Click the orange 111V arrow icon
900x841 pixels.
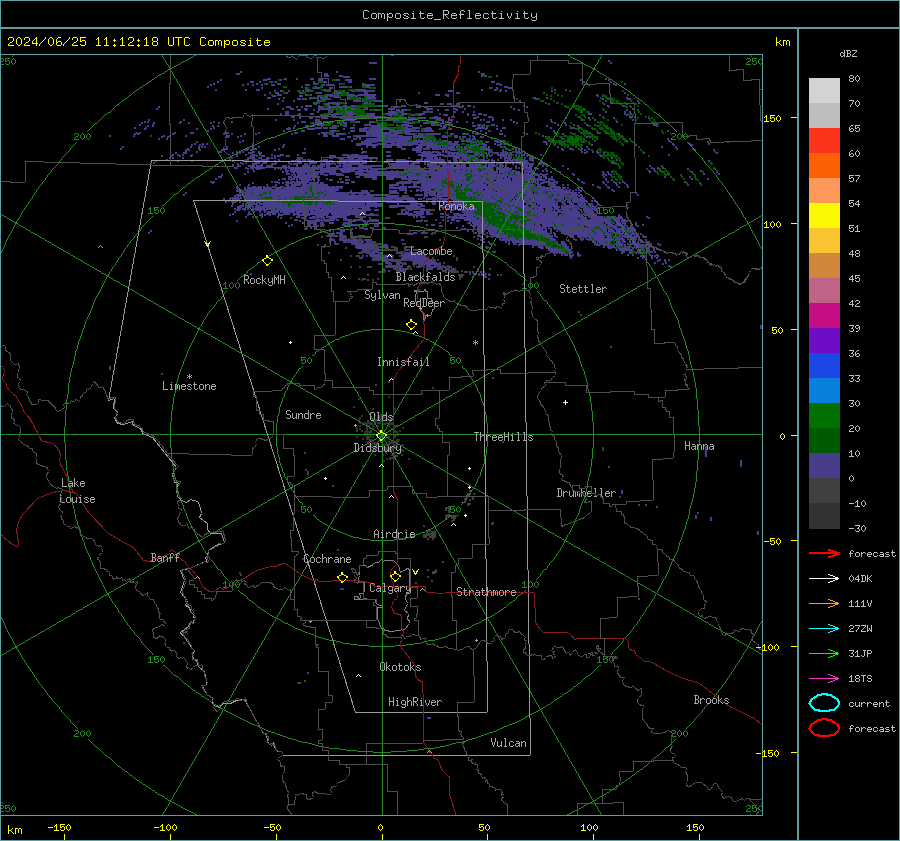(x=824, y=603)
